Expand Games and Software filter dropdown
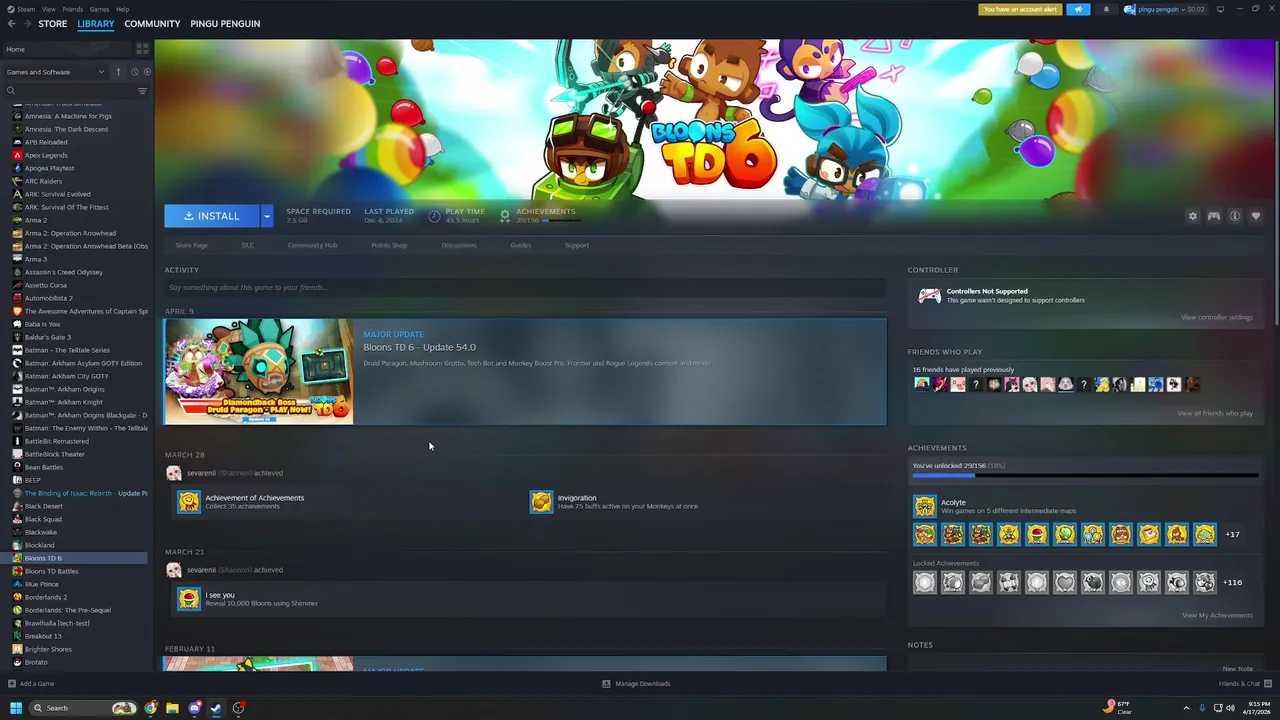 (55, 72)
